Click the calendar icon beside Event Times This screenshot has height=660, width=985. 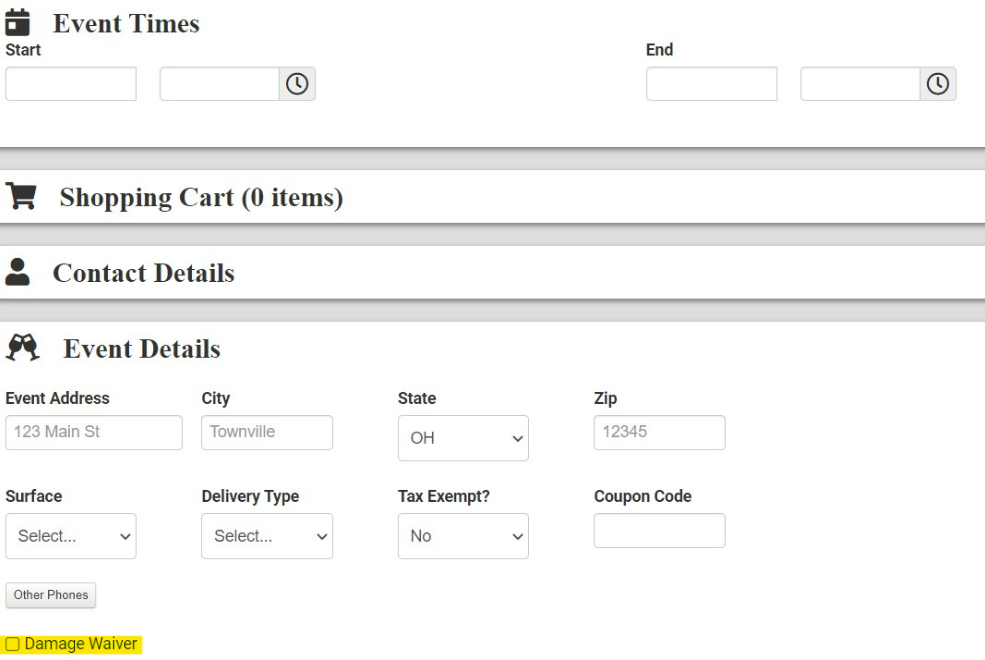click(x=18, y=22)
